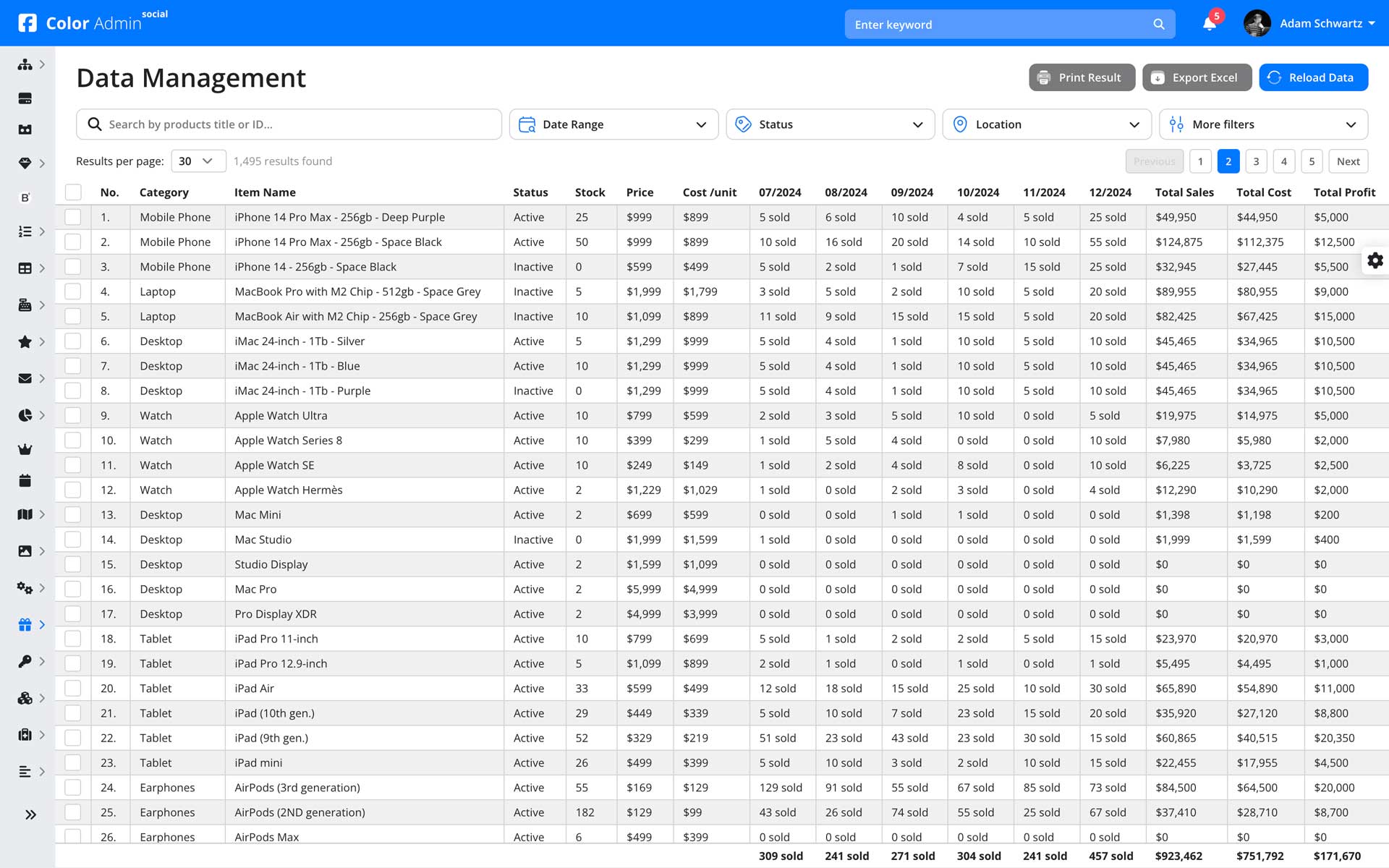The width and height of the screenshot is (1389, 868).
Task: Click the star sidebar icon
Action: (x=25, y=341)
